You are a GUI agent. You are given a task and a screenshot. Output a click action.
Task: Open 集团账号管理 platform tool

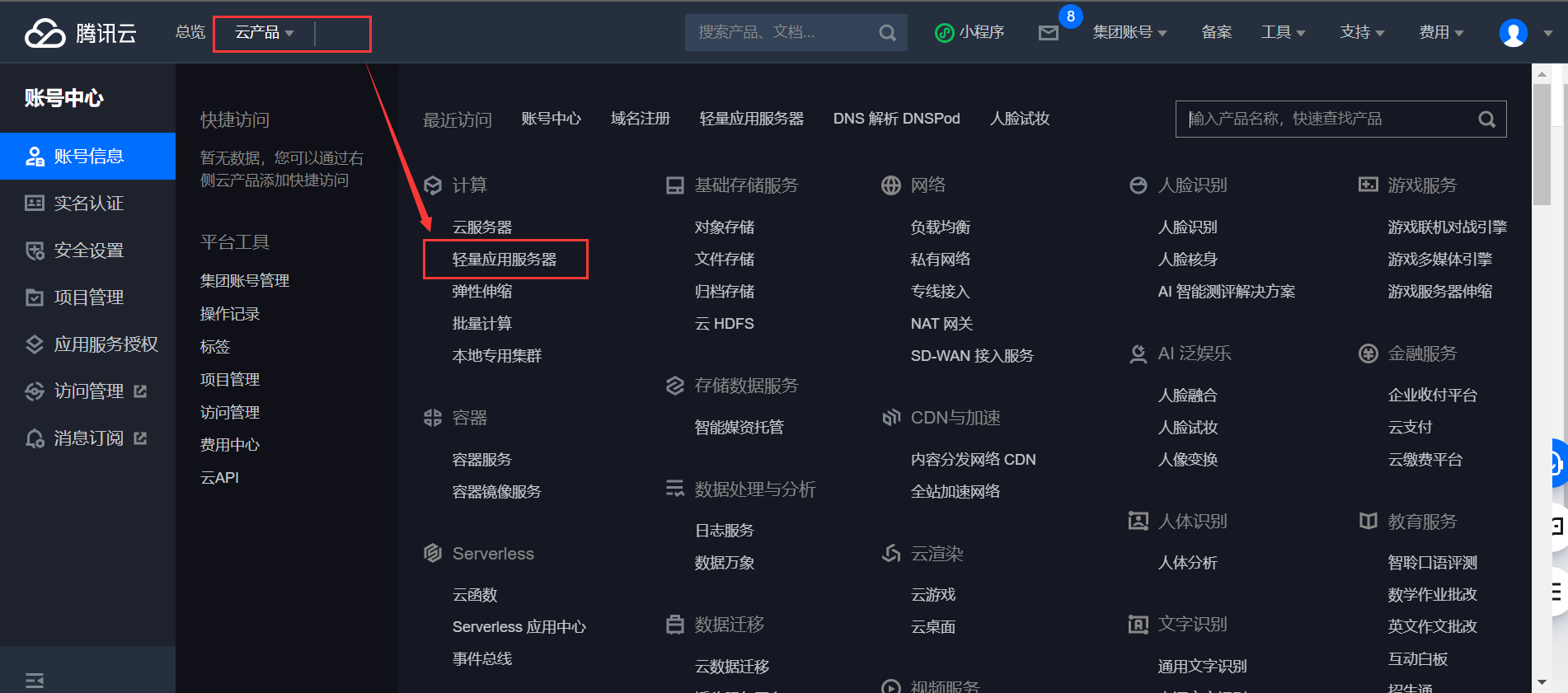(x=245, y=281)
